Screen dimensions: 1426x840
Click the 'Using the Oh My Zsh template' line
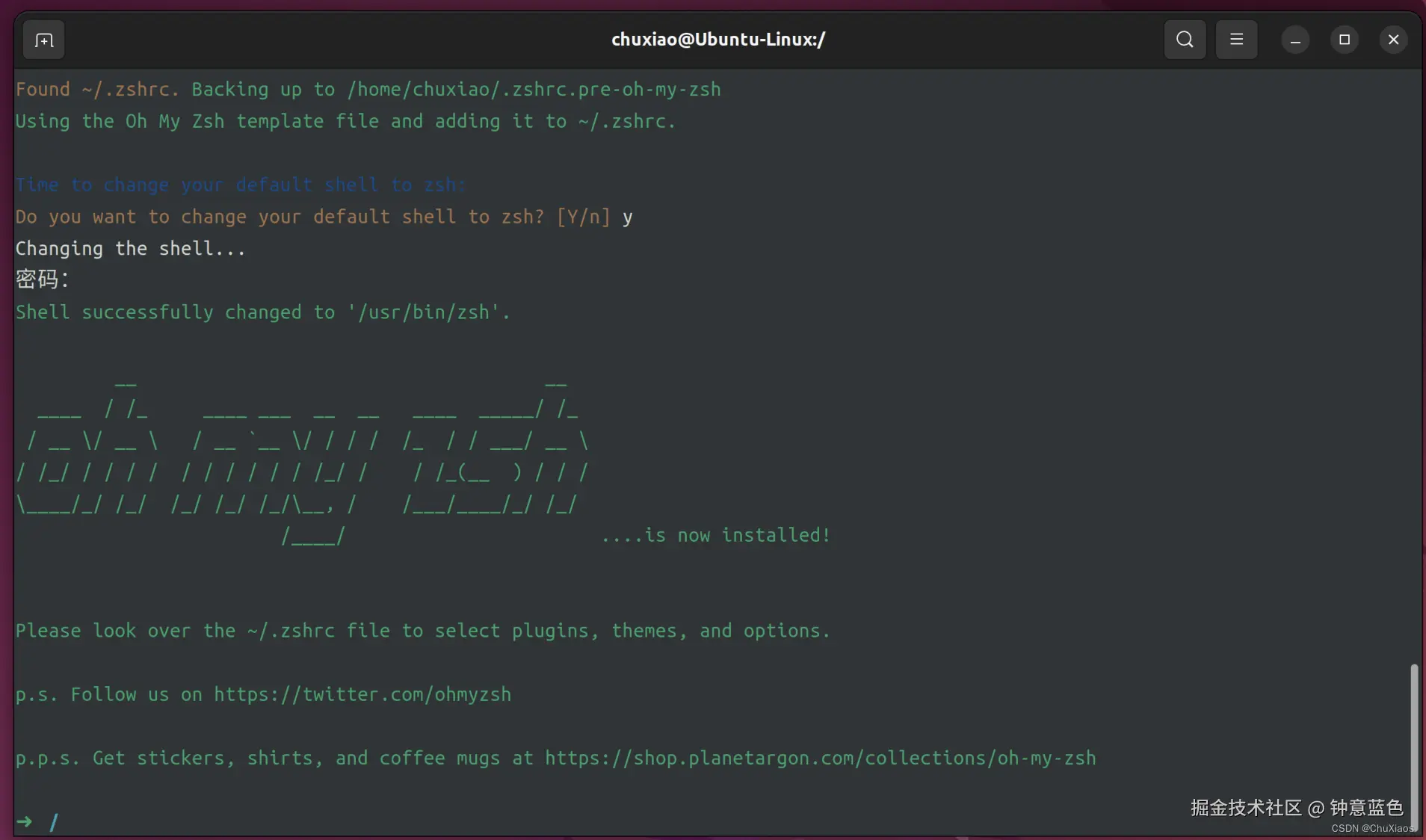346,121
